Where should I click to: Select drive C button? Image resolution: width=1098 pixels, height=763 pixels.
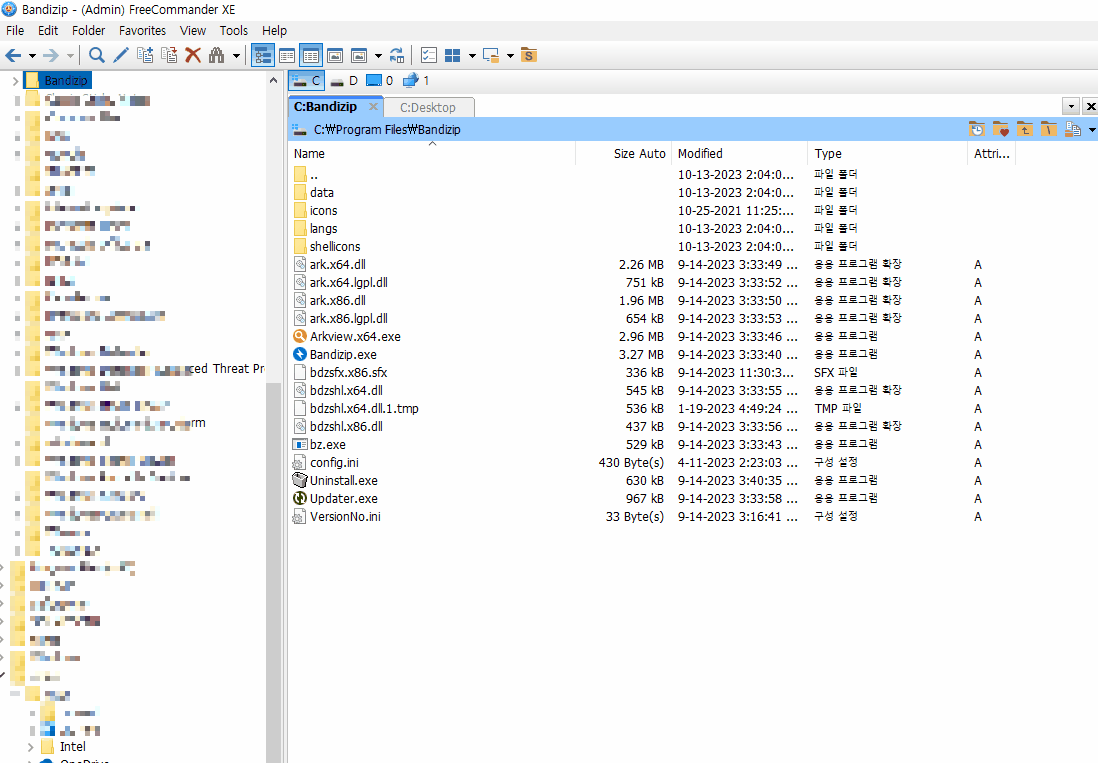pyautogui.click(x=306, y=80)
